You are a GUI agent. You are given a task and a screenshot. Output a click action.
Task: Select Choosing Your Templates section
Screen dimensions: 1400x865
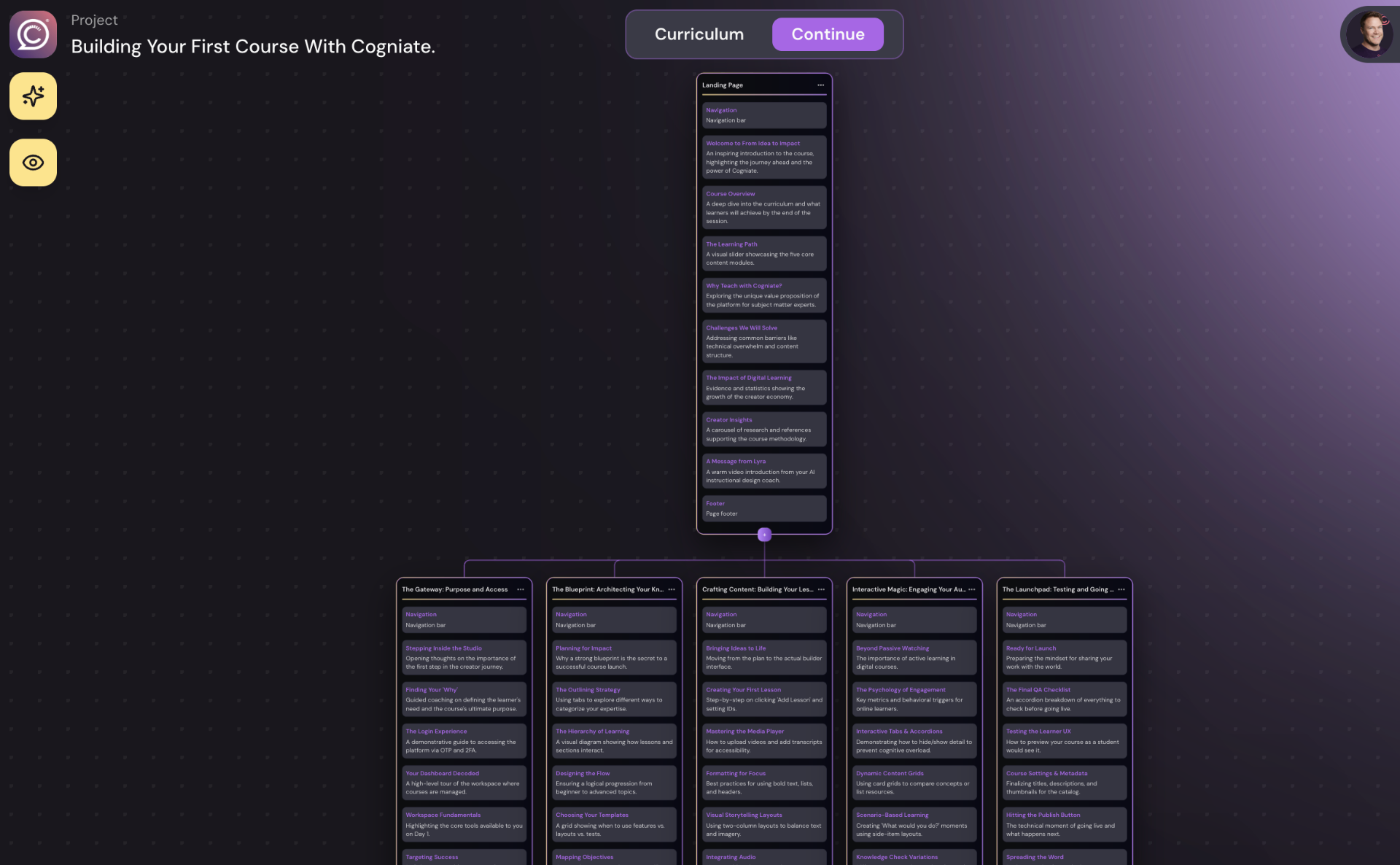point(614,824)
